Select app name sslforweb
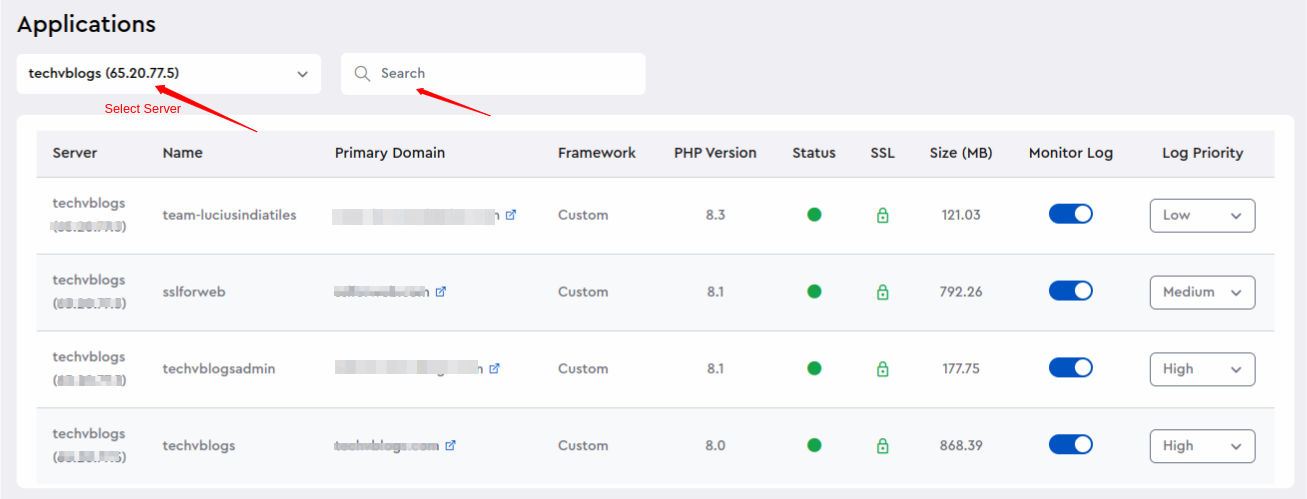 click(x=195, y=292)
